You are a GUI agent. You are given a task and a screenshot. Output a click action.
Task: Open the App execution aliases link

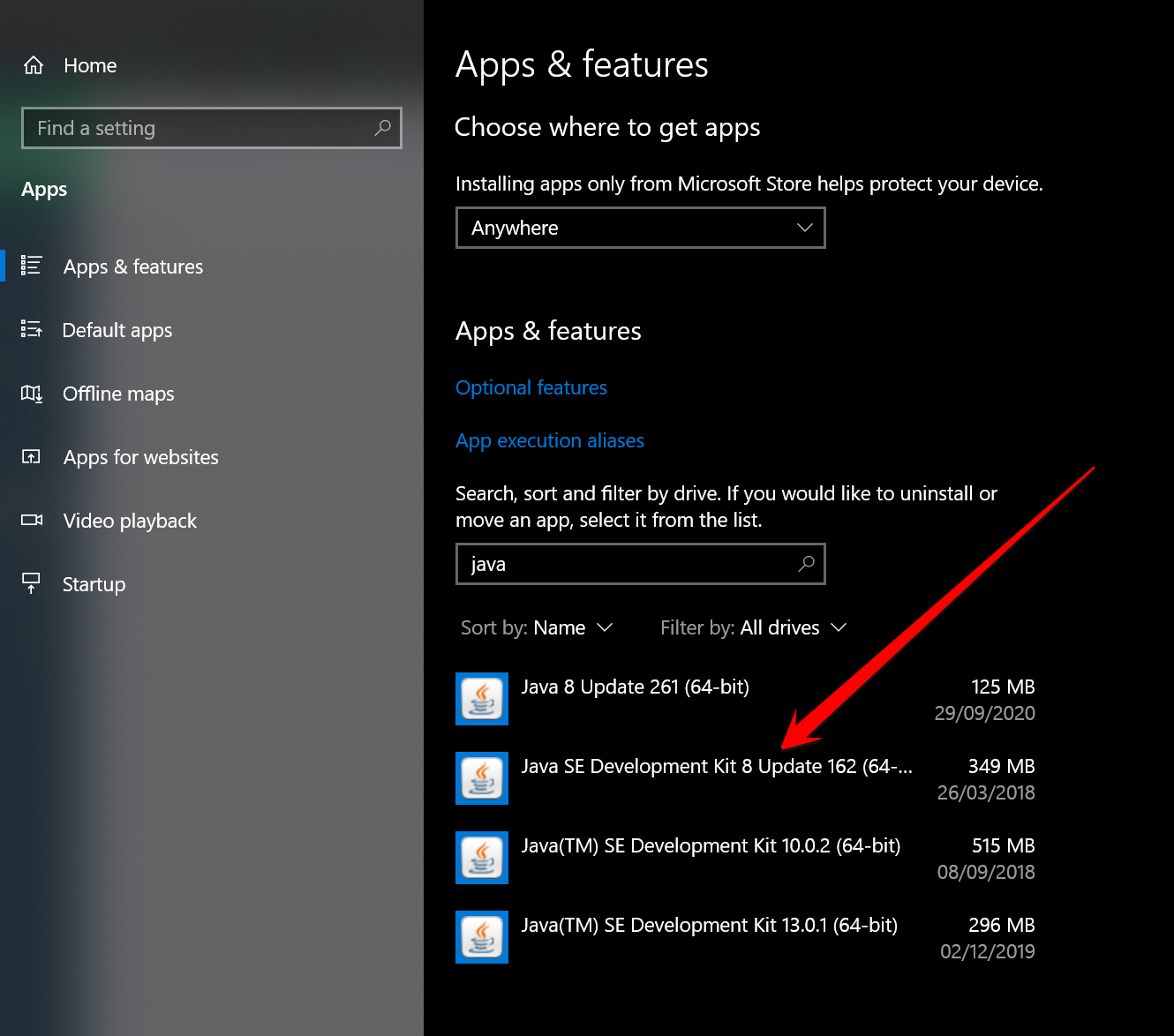click(550, 440)
